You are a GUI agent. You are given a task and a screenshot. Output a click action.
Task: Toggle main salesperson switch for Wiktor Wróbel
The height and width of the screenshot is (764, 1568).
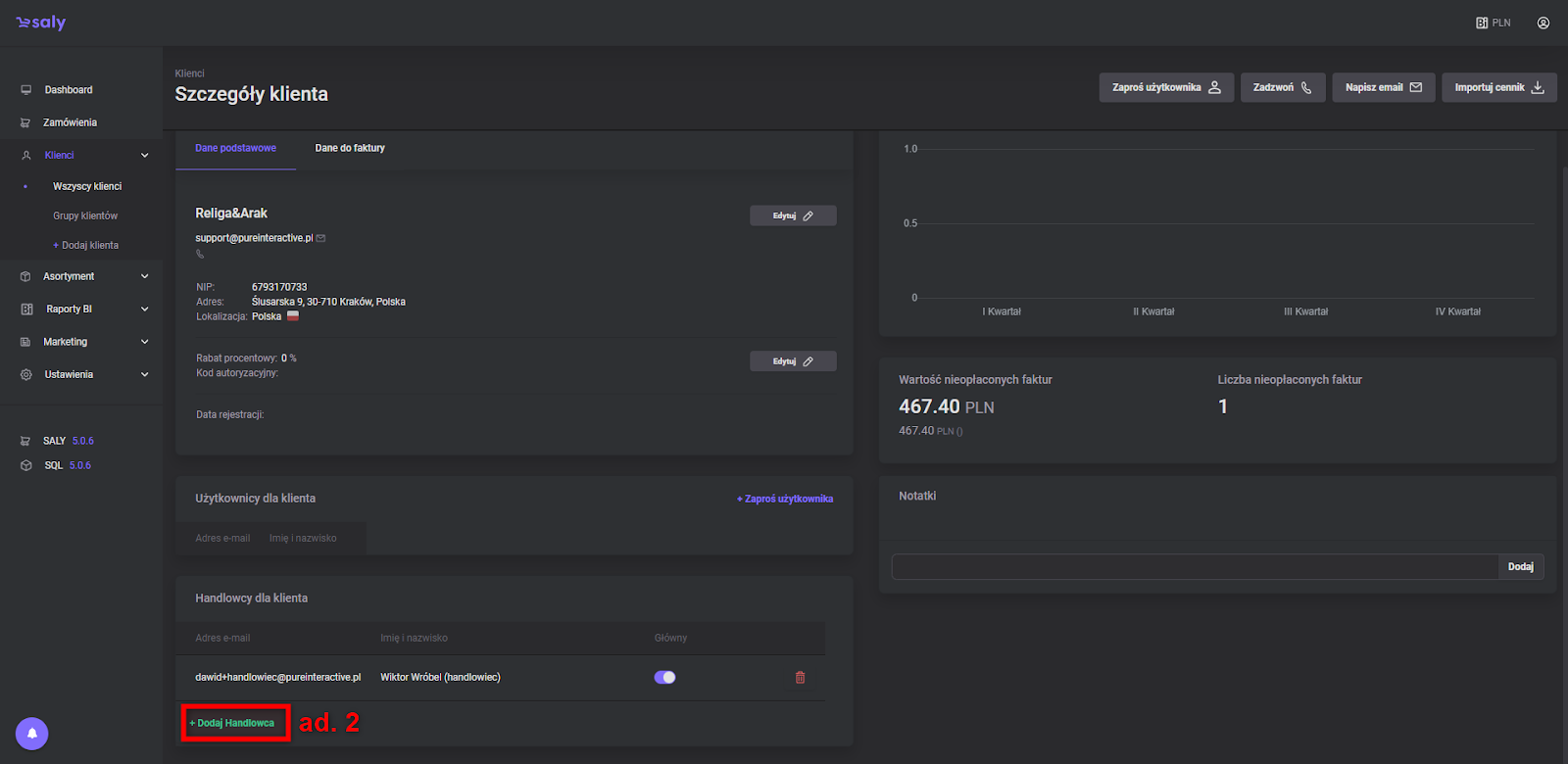(664, 678)
